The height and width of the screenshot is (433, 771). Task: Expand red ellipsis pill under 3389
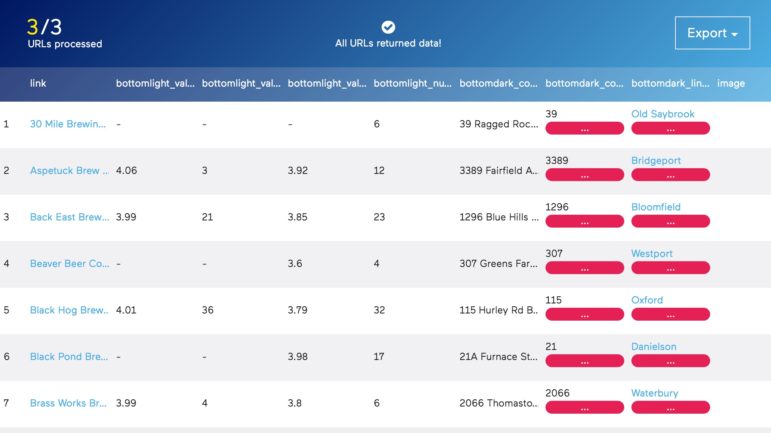point(585,175)
